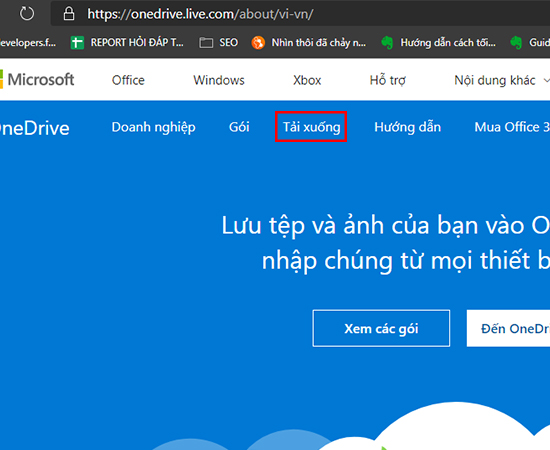Screen dimensions: 550x450
Task: Open the Hướng dẫn cách tối bookmark
Action: [x=438, y=43]
